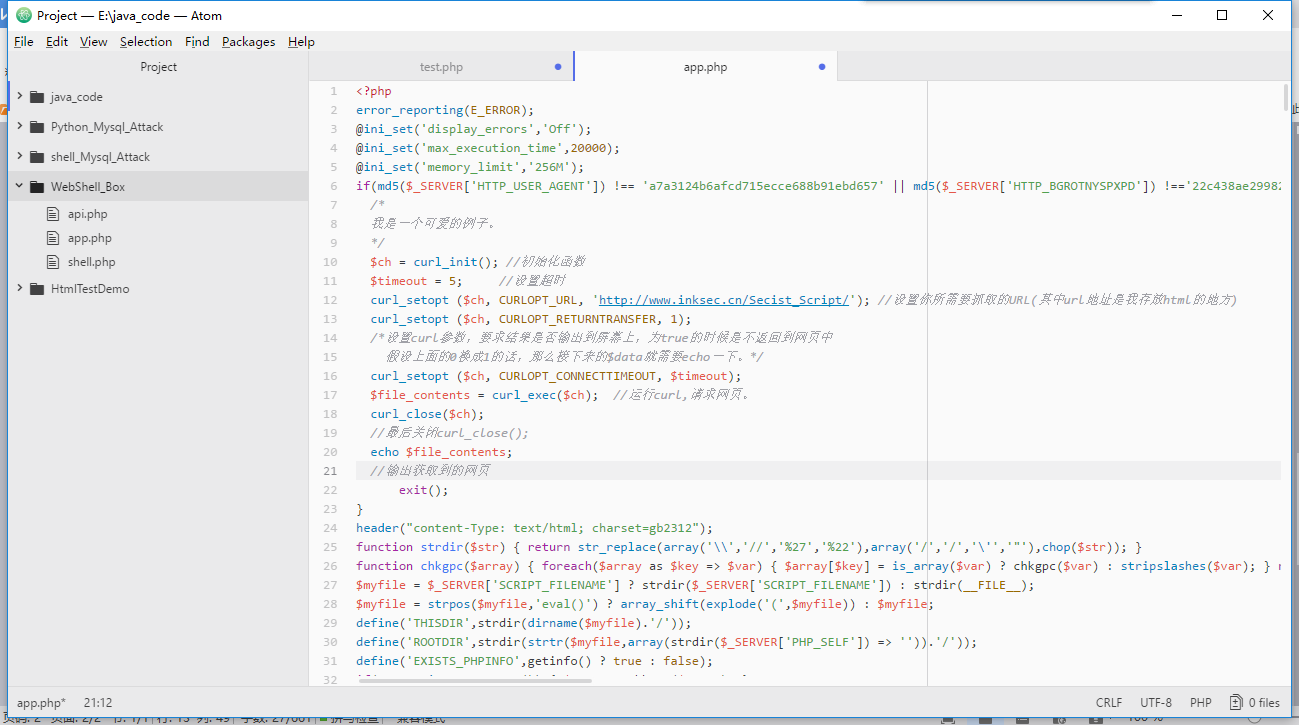1299x725 pixels.
Task: Select the WebShell_Box folder label
Action: click(88, 187)
